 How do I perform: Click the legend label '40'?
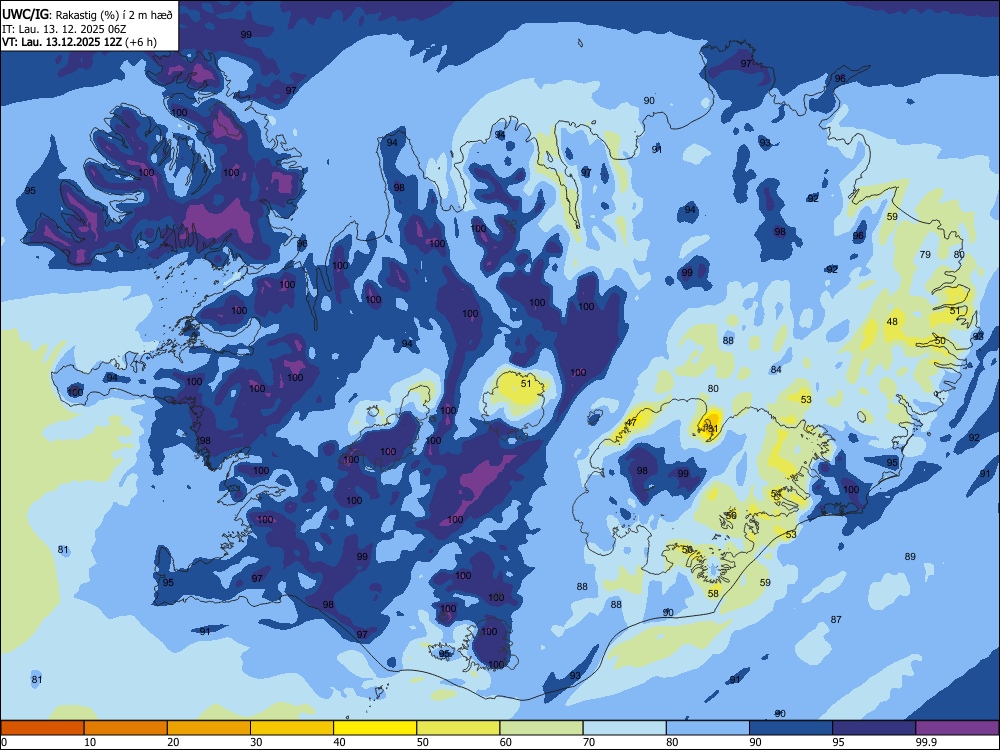tap(340, 742)
